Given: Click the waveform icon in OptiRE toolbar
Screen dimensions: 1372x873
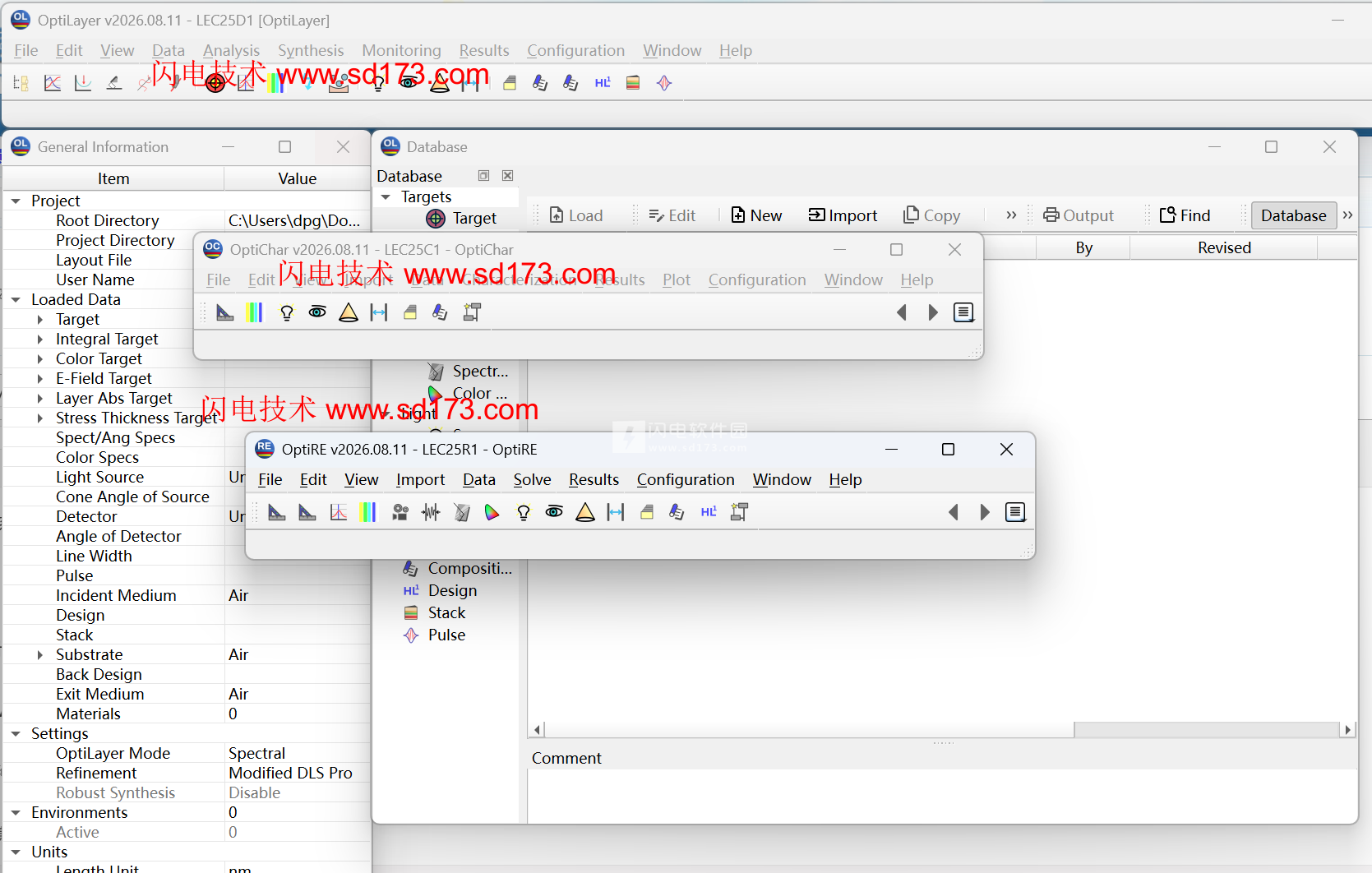Looking at the screenshot, I should pos(431,513).
